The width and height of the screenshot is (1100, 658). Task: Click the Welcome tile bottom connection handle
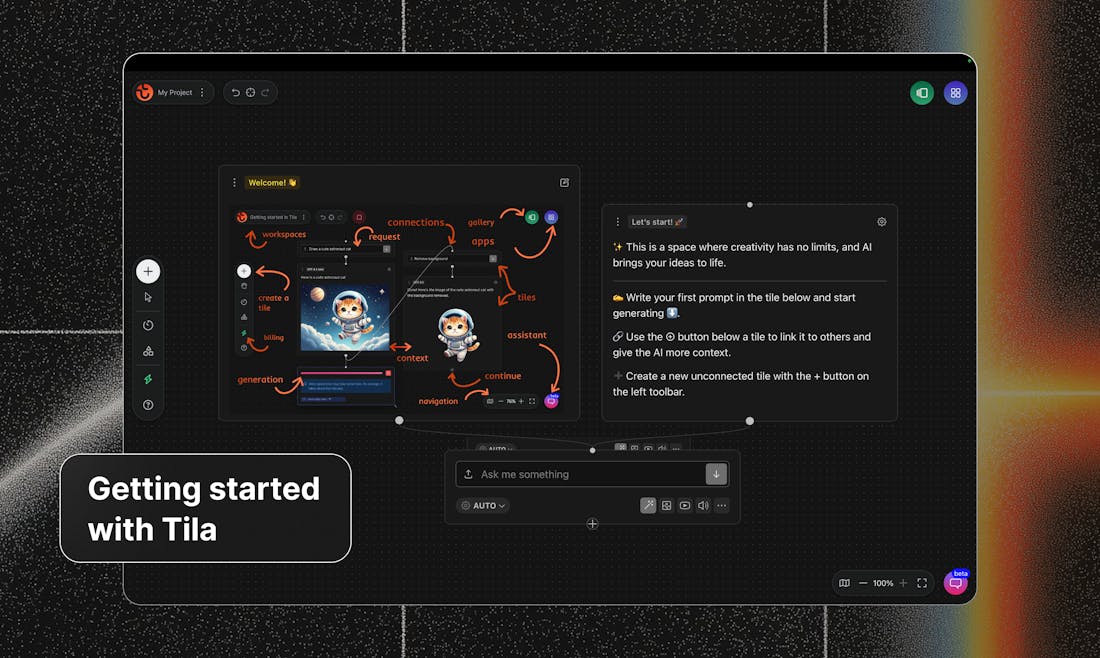(x=399, y=420)
